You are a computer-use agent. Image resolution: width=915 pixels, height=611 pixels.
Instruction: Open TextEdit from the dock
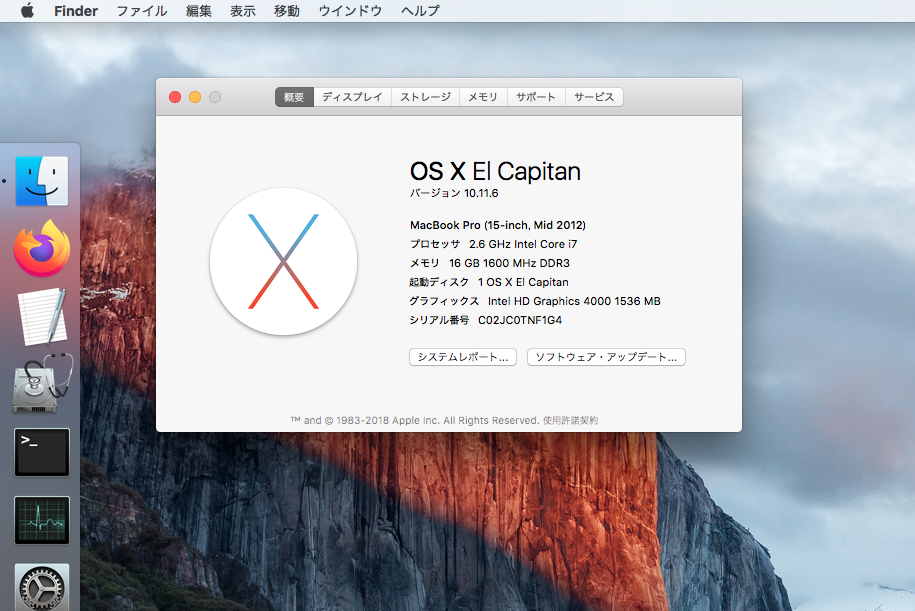[42, 317]
